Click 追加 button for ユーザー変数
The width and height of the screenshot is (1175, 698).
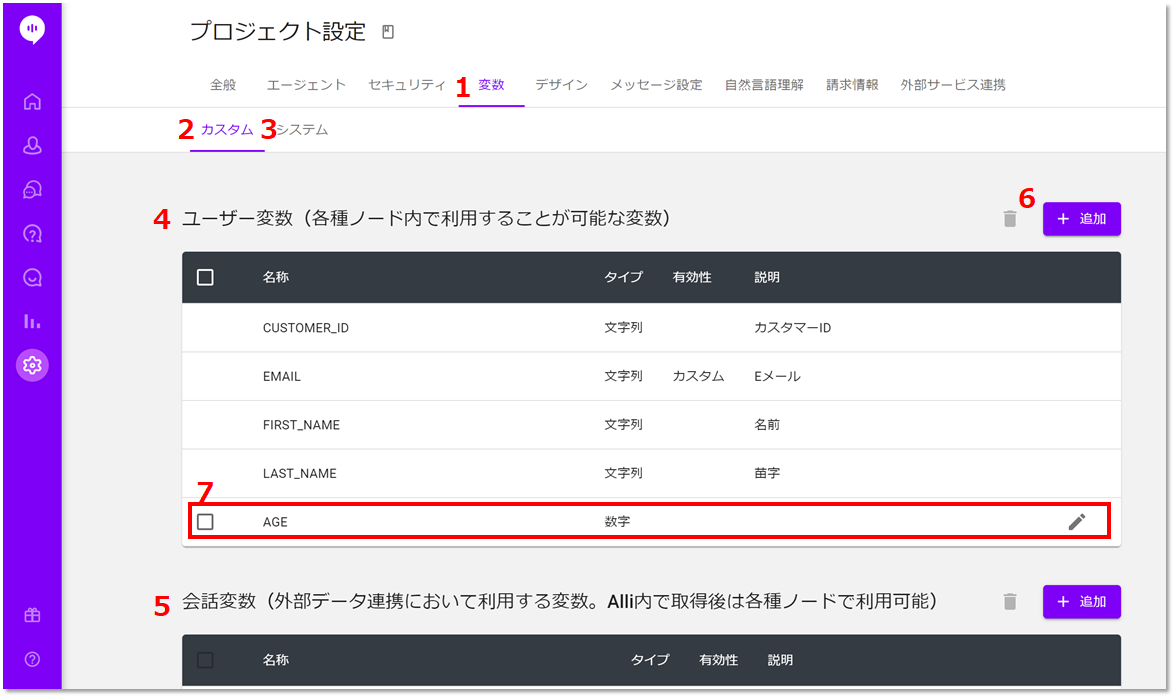click(1081, 219)
